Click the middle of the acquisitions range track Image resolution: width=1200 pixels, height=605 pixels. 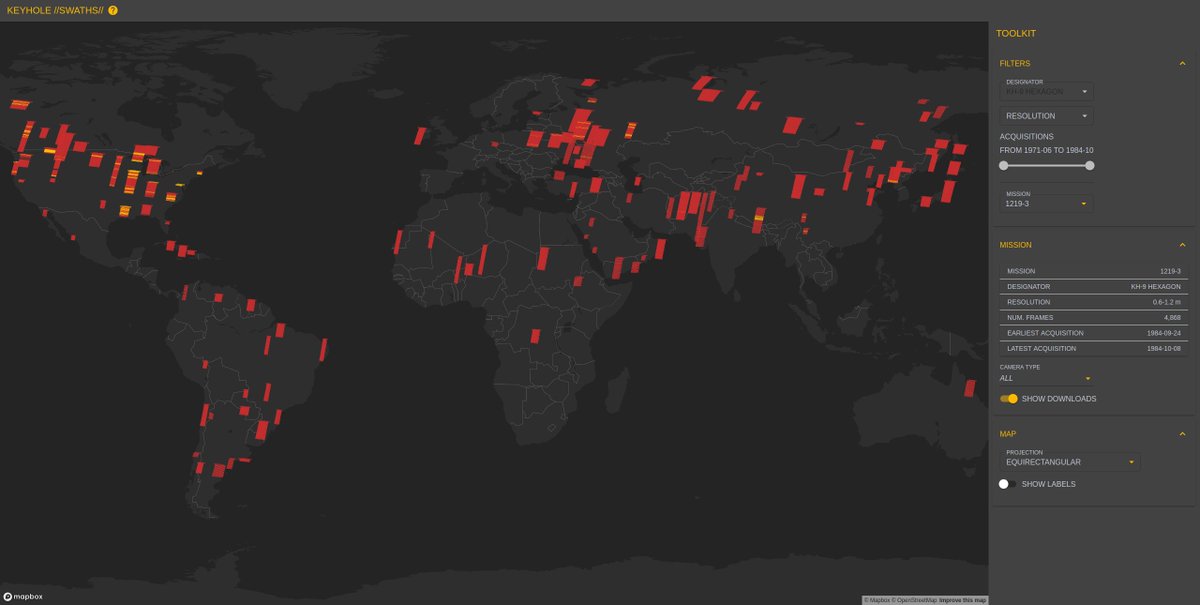[x=1046, y=166]
